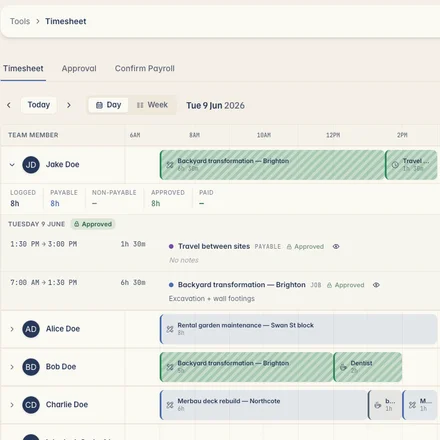
Task: Click Approved lock status on Backyard transformation entry
Action: click(x=346, y=285)
